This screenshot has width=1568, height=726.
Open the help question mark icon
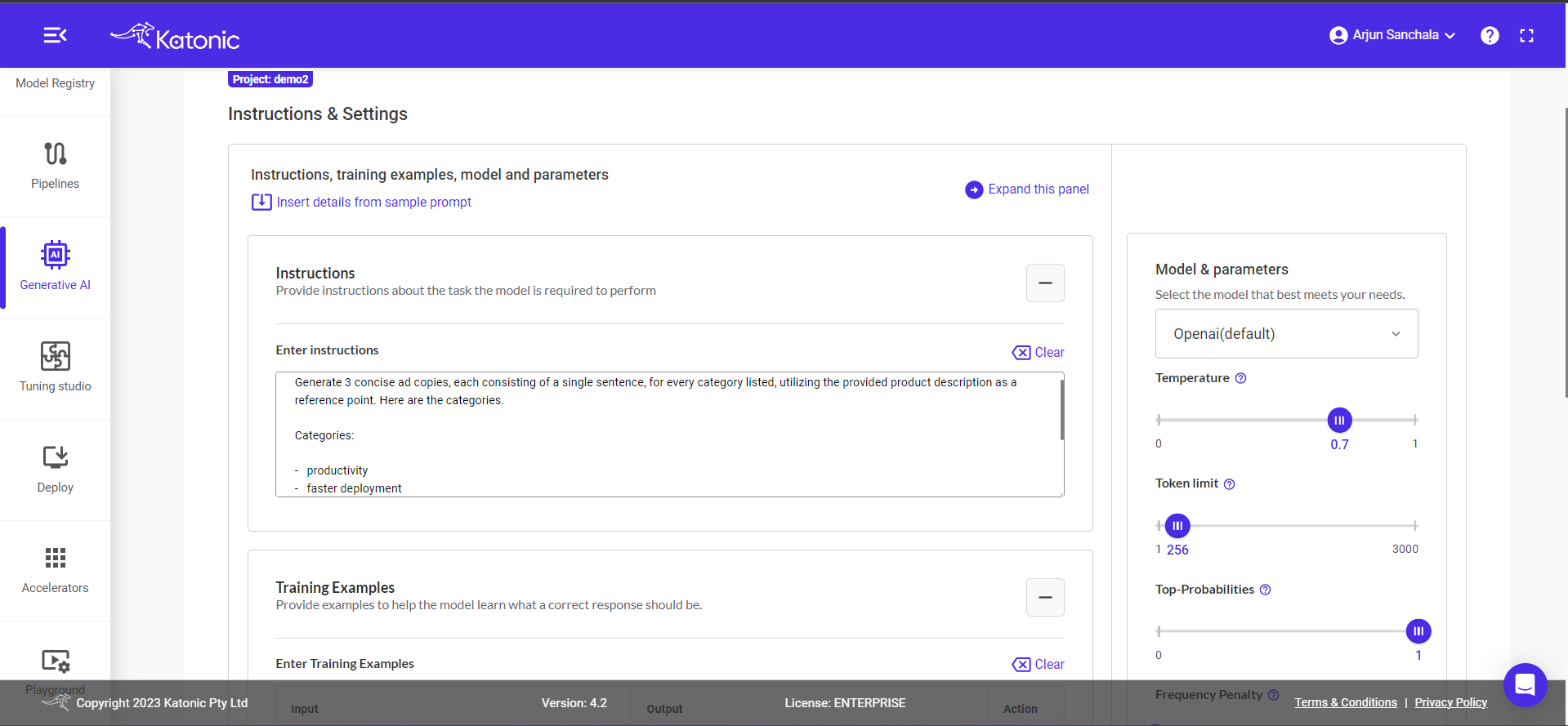1490,35
